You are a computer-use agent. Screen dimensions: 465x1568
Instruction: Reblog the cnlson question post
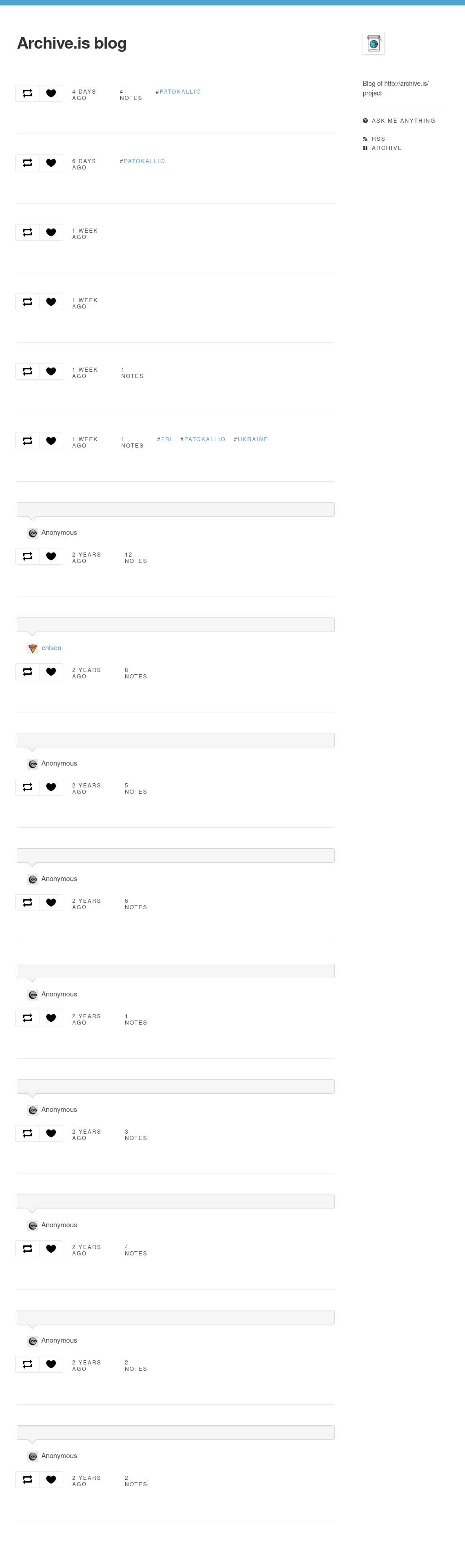[27, 672]
